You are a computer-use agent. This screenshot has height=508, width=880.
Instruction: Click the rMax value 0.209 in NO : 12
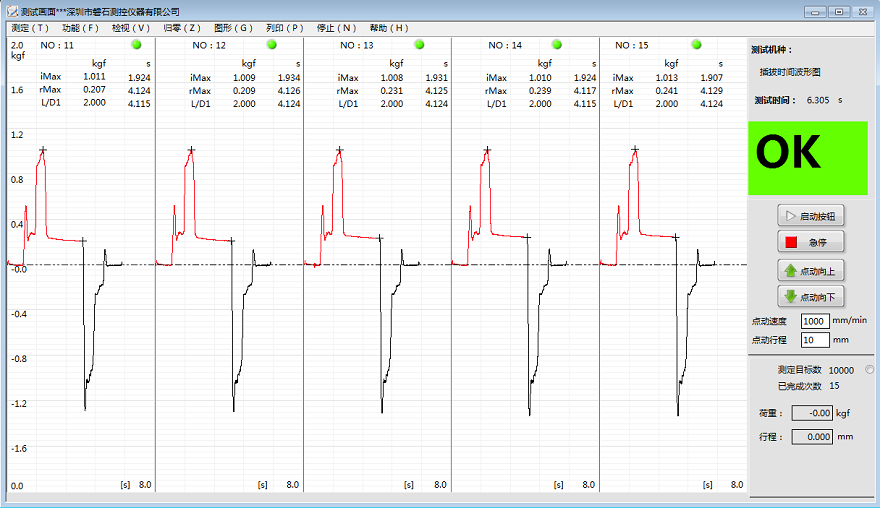tap(244, 90)
